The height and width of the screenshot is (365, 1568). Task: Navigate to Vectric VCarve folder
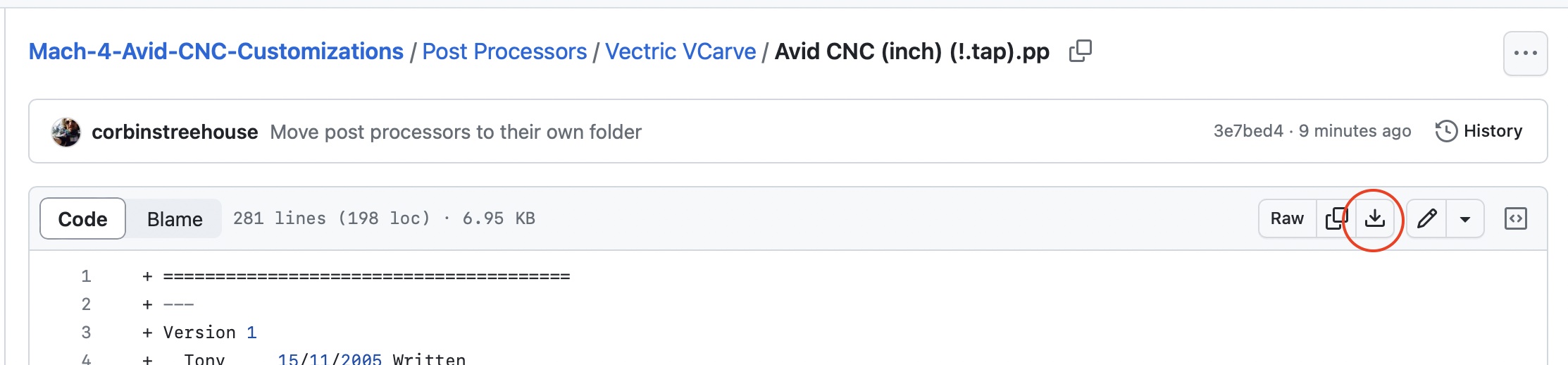coord(680,51)
